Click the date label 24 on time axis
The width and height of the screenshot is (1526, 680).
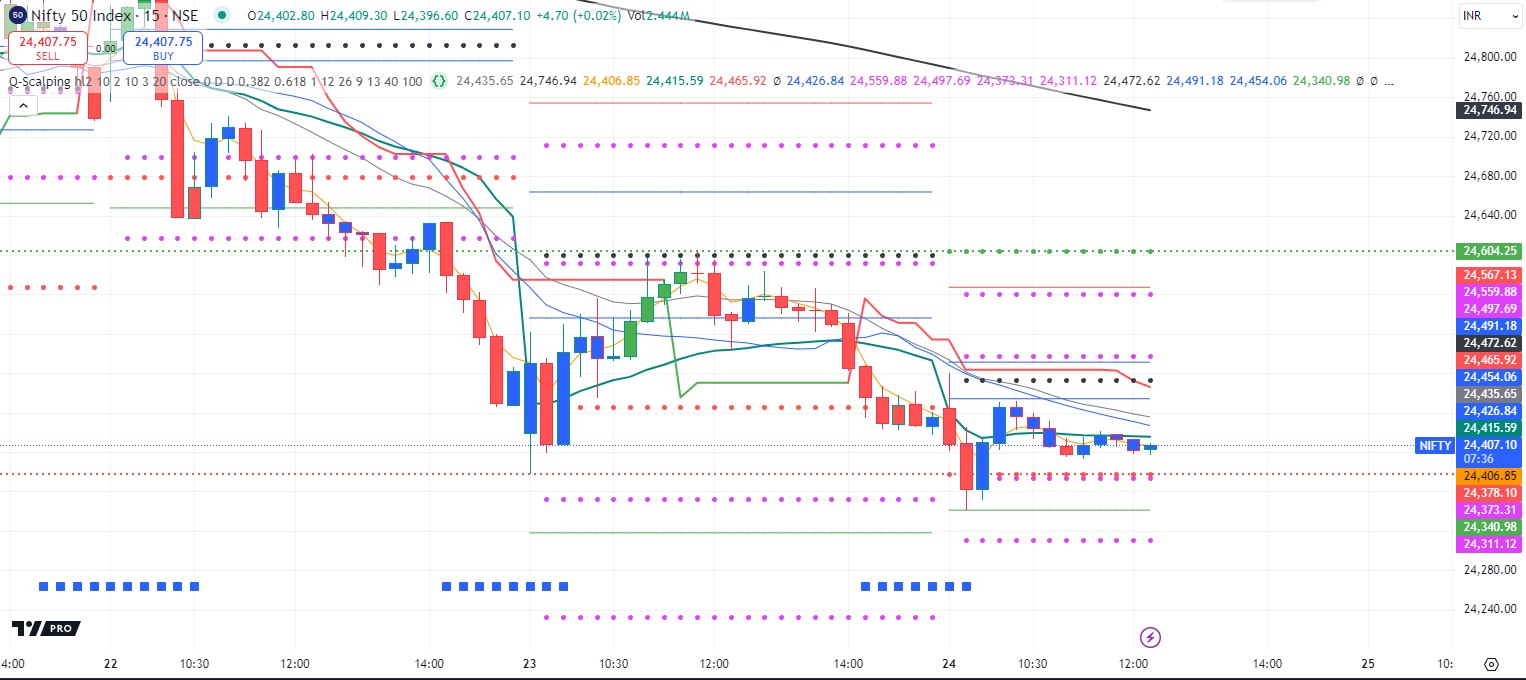[949, 664]
